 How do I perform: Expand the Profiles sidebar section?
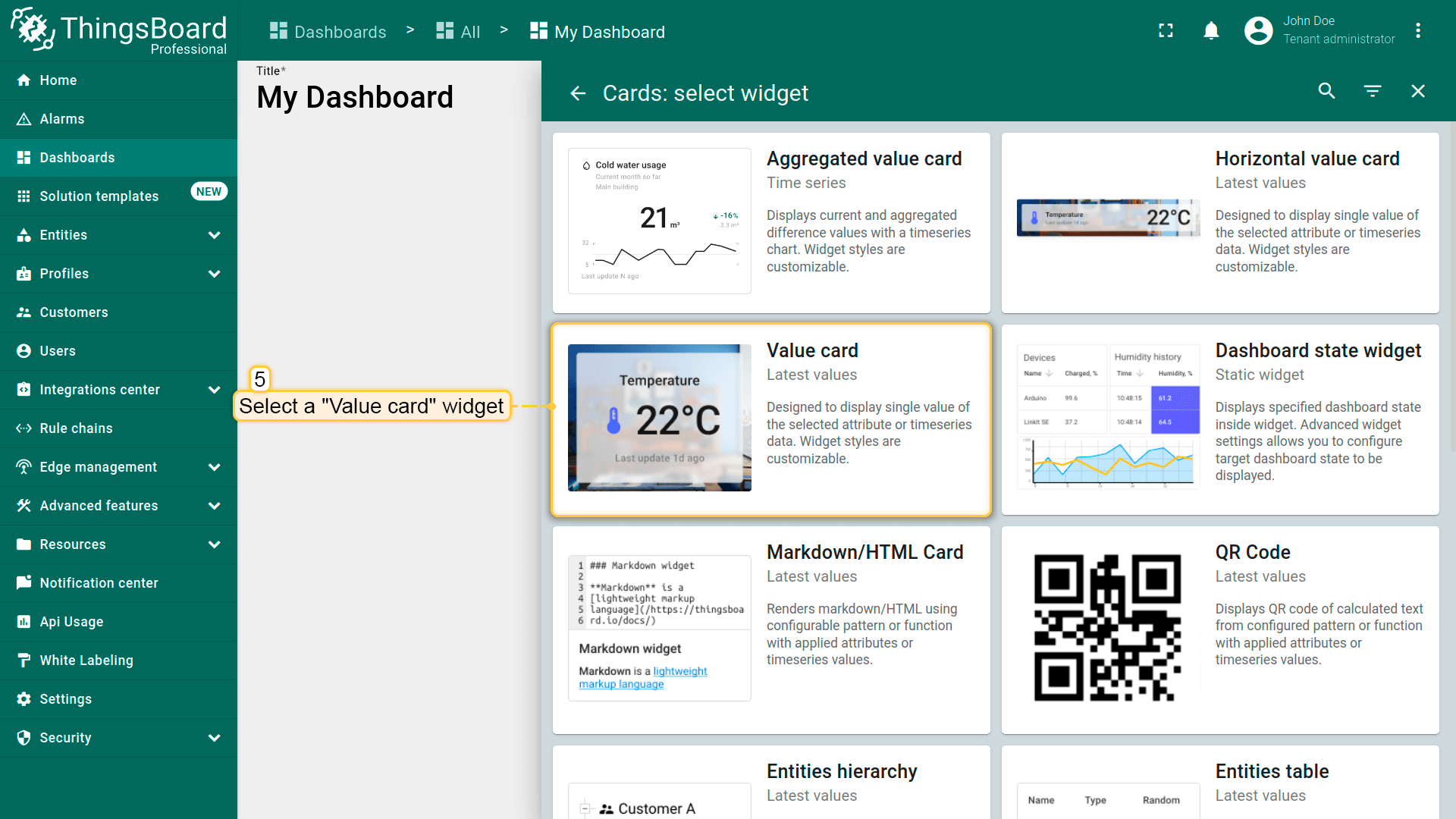[214, 274]
